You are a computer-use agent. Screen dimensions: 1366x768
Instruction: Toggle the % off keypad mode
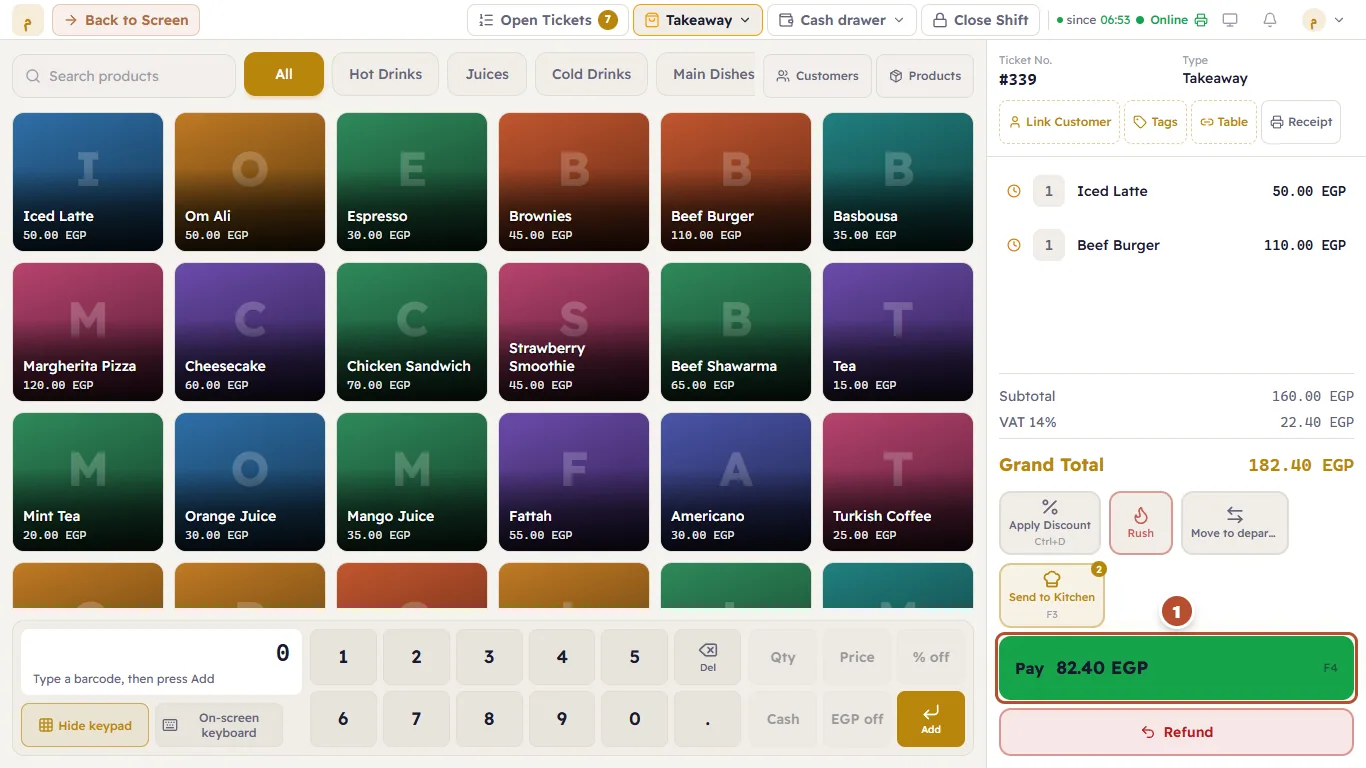(931, 657)
